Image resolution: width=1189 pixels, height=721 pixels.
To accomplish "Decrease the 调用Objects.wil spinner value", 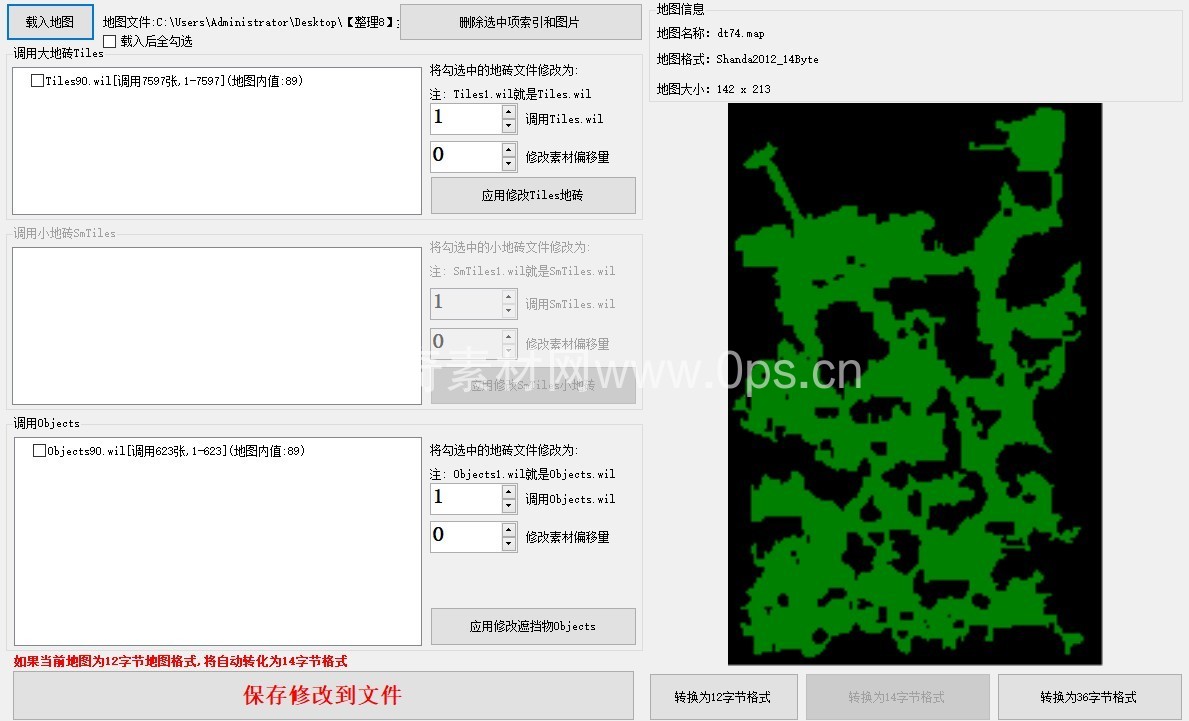I will pyautogui.click(x=509, y=506).
